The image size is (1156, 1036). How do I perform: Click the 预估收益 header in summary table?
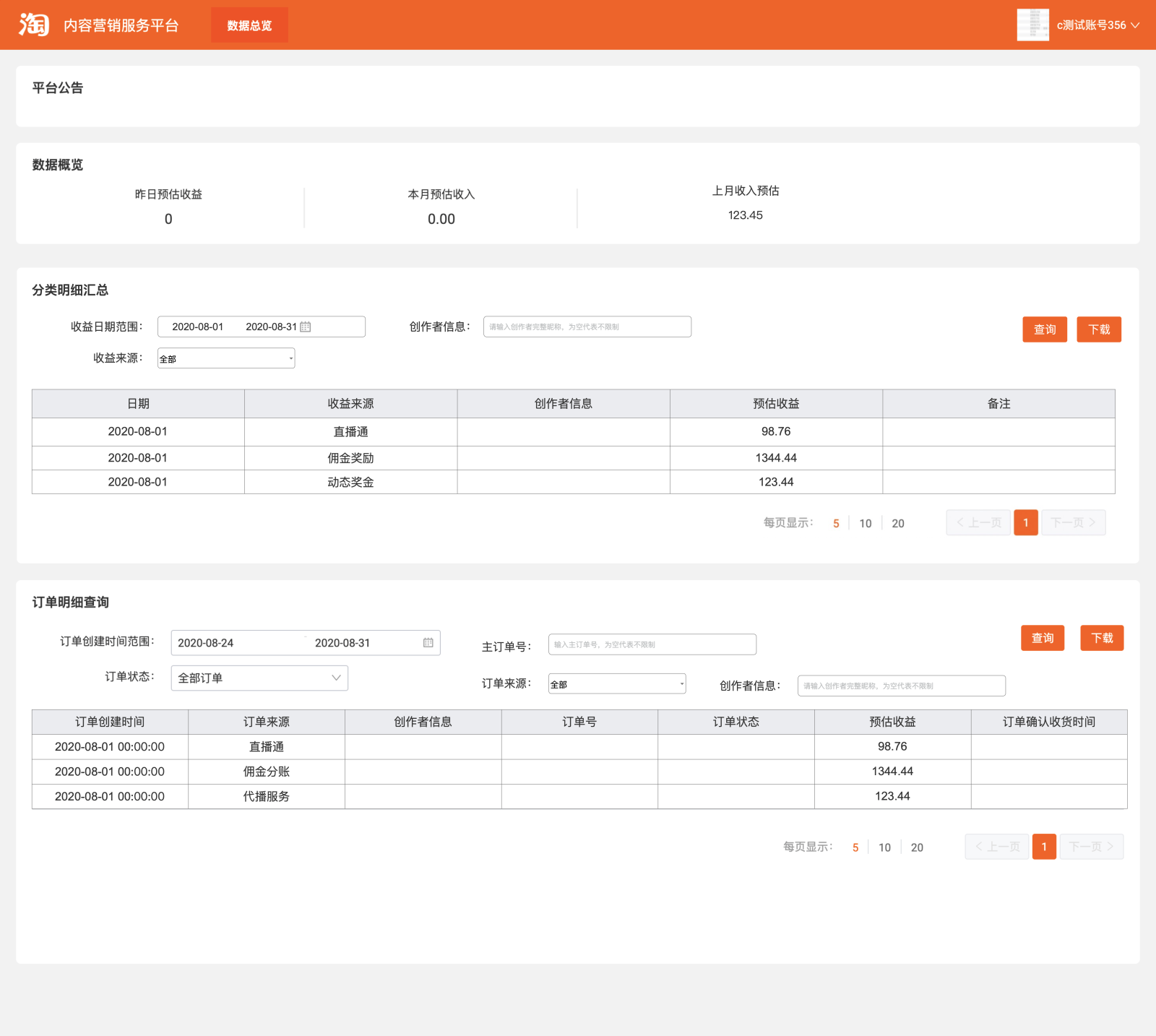click(776, 404)
